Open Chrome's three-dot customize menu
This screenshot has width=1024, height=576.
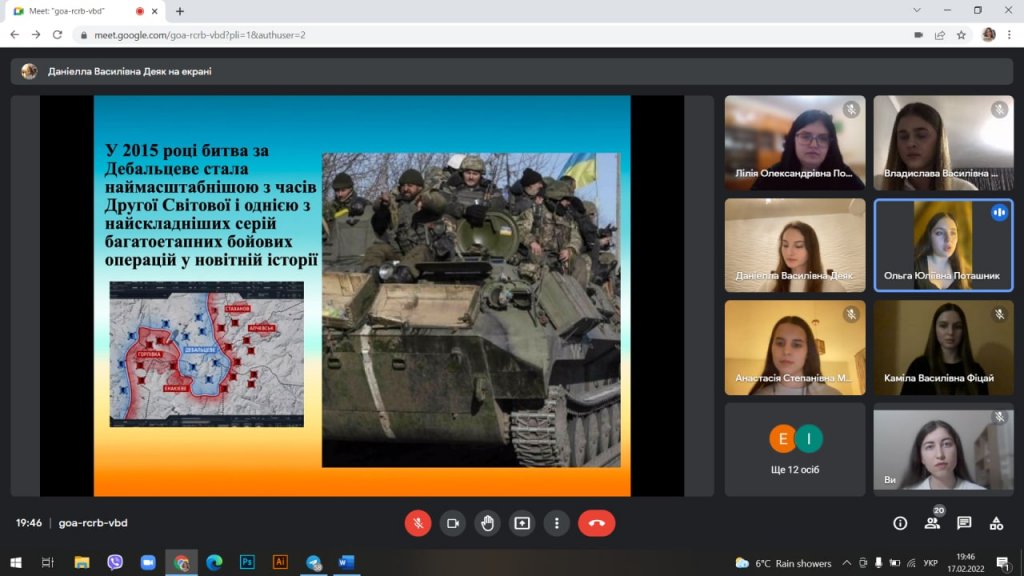click(x=1010, y=34)
